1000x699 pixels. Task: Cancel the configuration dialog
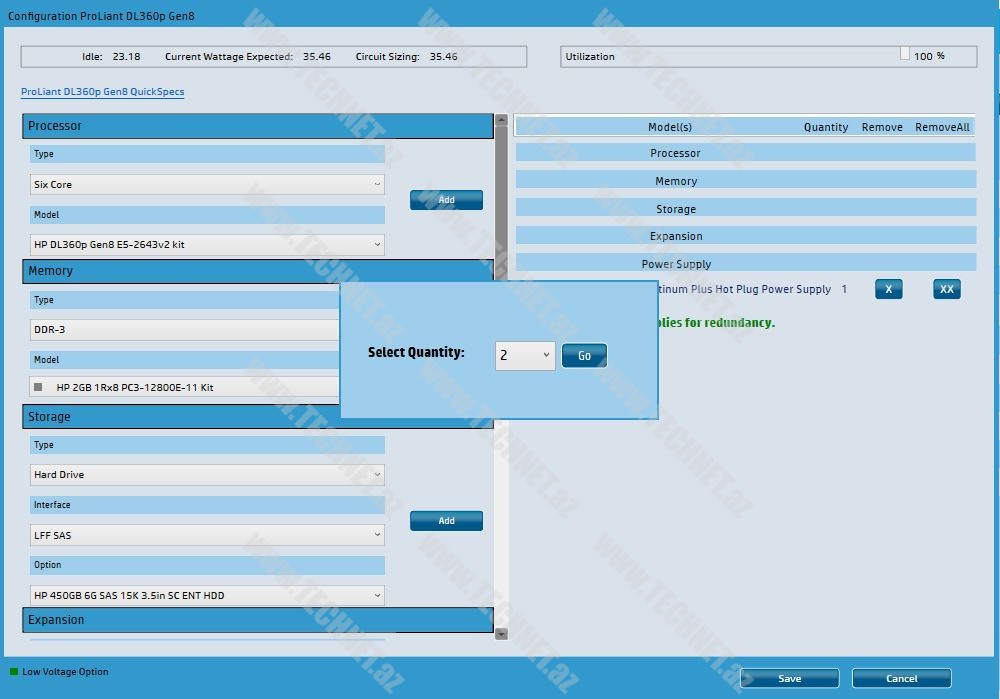901,678
